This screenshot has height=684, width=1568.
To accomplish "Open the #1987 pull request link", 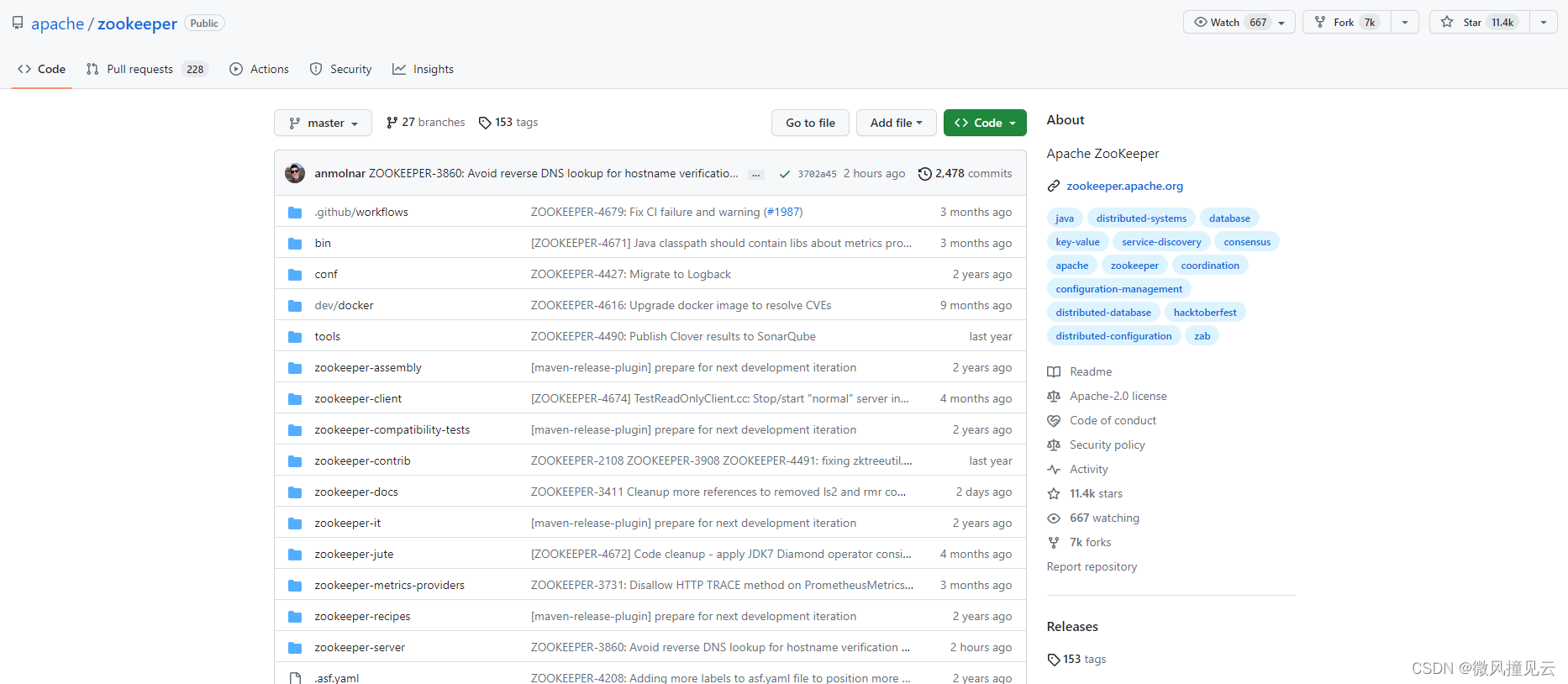I will [x=783, y=213].
